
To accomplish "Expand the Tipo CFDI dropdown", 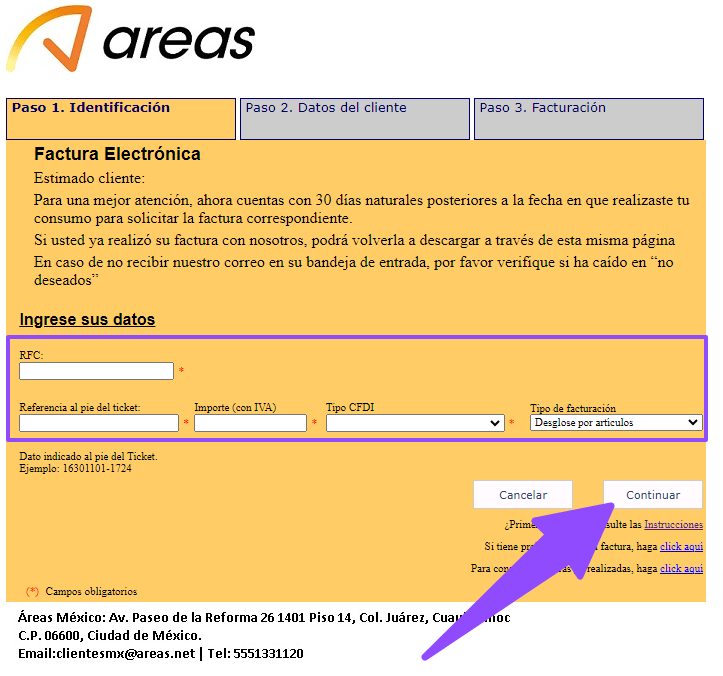I will click(415, 423).
